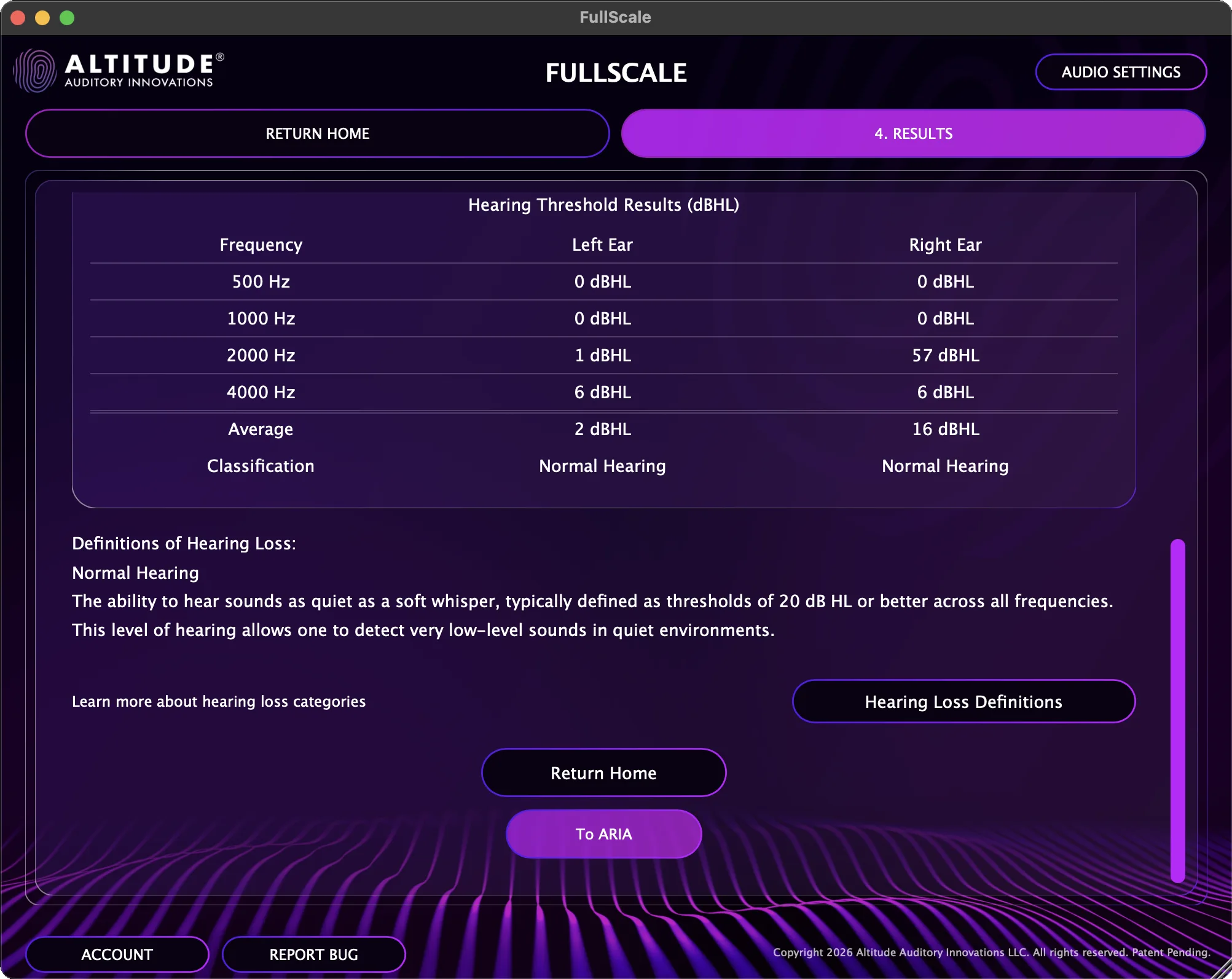Minimize the FullScale window
1232x979 pixels.
pyautogui.click(x=42, y=18)
